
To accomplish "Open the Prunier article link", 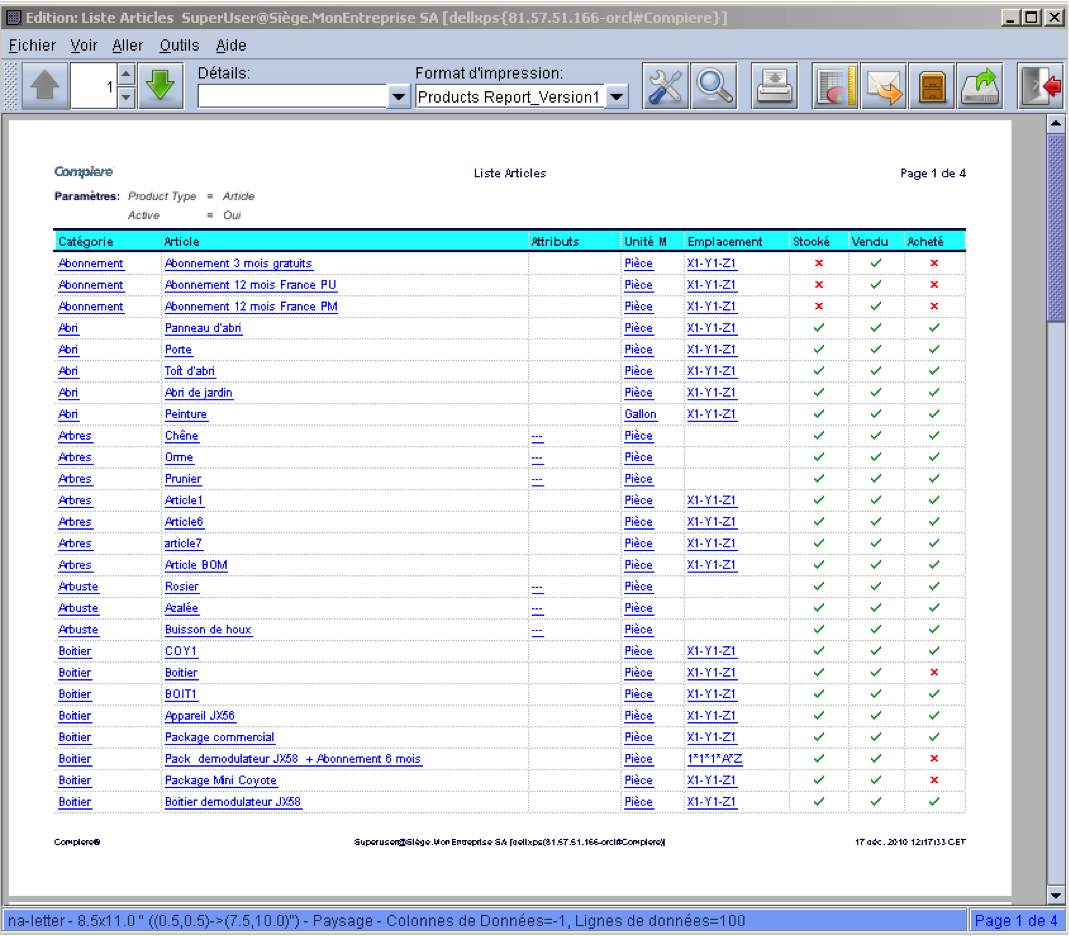I will pos(183,479).
